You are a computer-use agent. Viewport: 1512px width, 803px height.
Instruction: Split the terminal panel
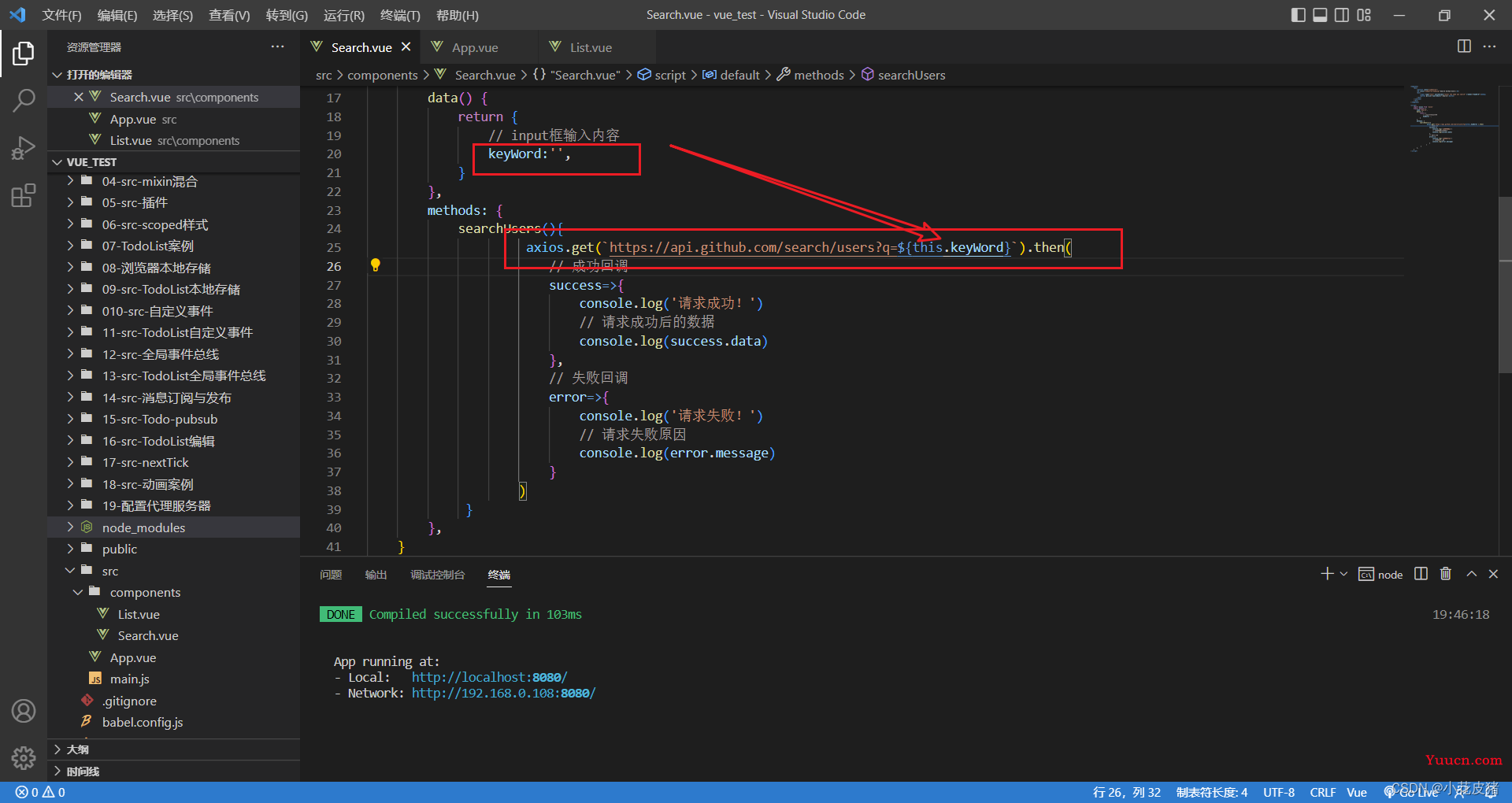(x=1421, y=574)
